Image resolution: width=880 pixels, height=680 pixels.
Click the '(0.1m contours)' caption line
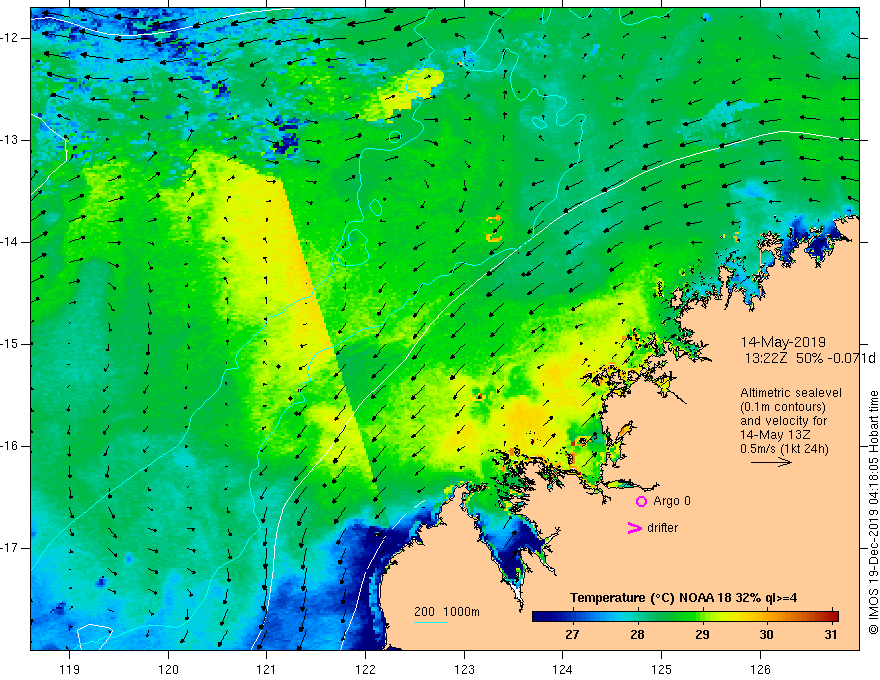click(x=783, y=407)
